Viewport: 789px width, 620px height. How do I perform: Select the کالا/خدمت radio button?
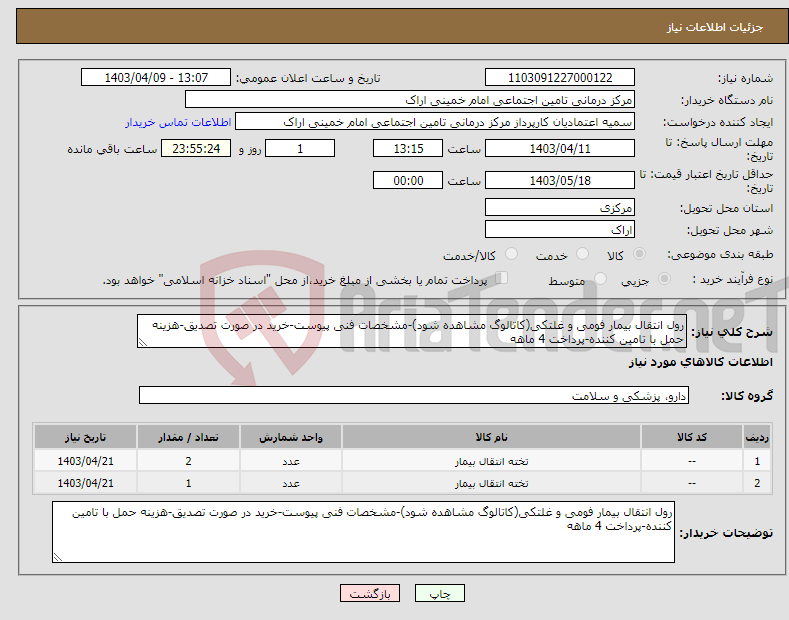tap(511, 254)
